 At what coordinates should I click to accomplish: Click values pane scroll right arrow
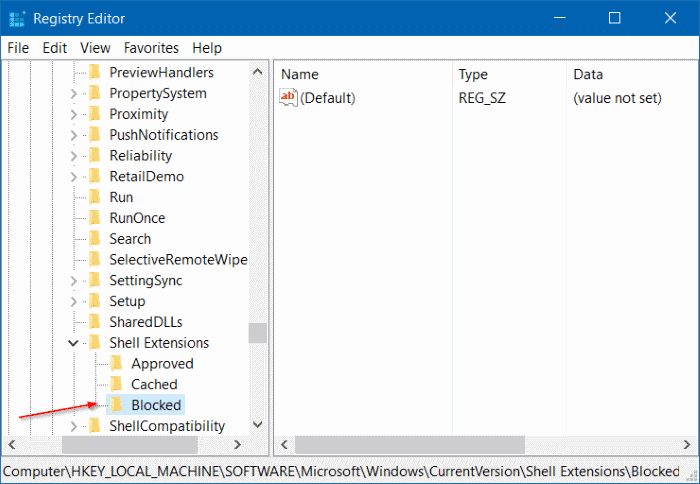pyautogui.click(x=688, y=444)
